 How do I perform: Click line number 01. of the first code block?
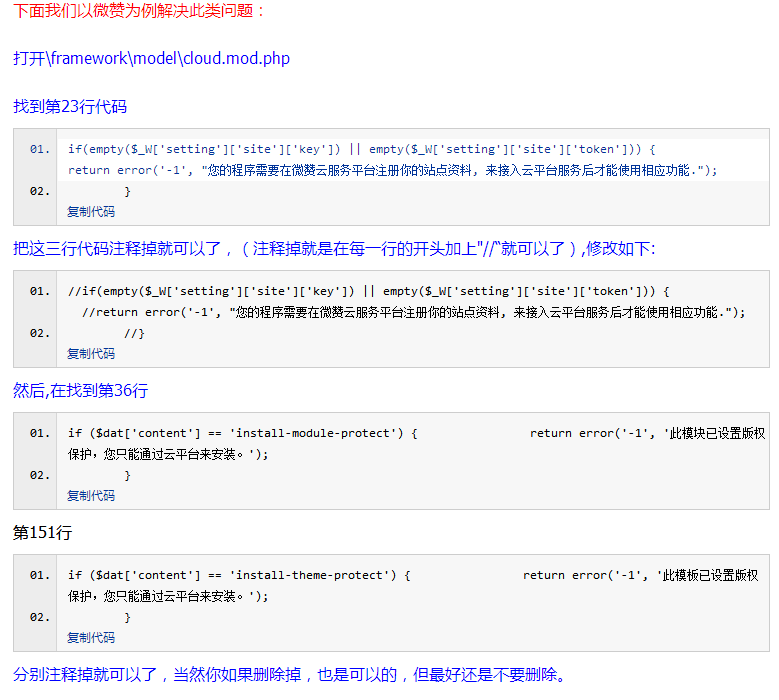(40, 149)
